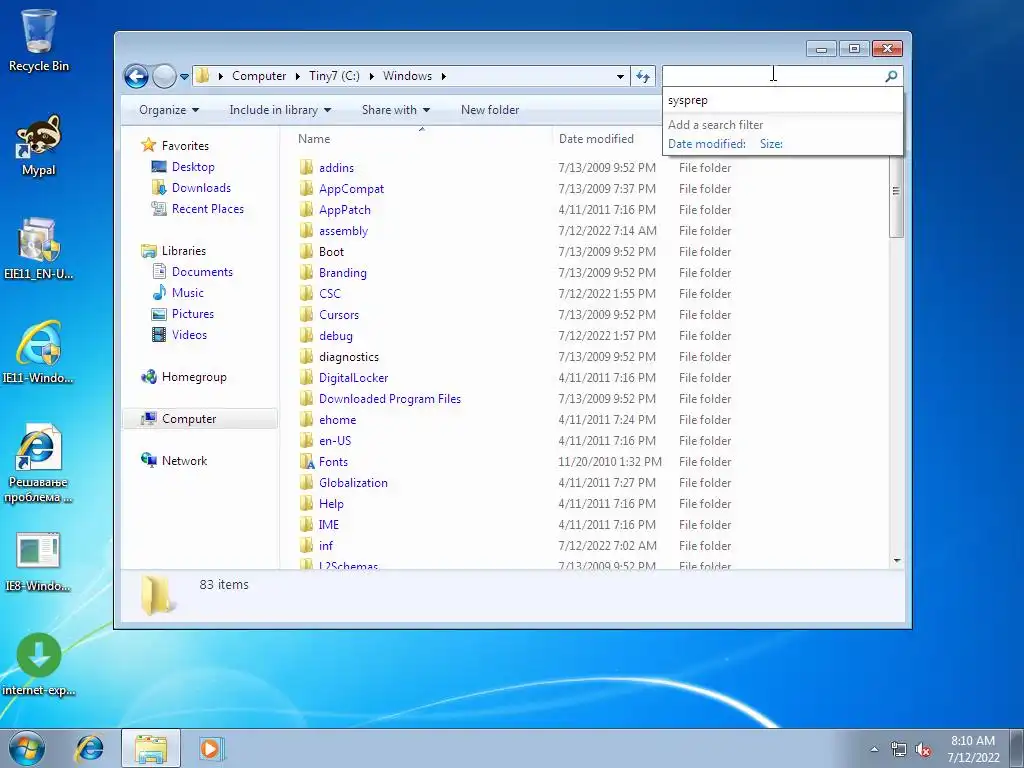This screenshot has width=1024, height=768.
Task: Select the Boot folder icon
Action: pos(306,251)
